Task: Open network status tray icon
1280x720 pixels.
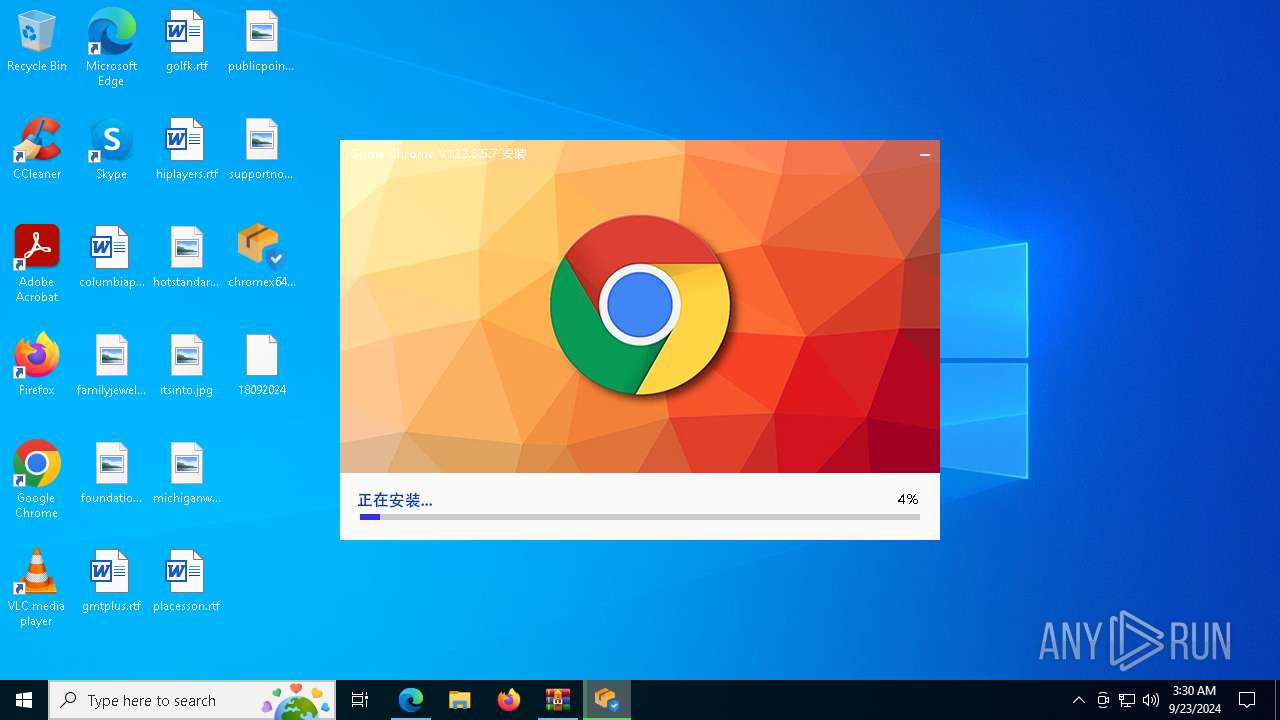Action: point(1127,700)
